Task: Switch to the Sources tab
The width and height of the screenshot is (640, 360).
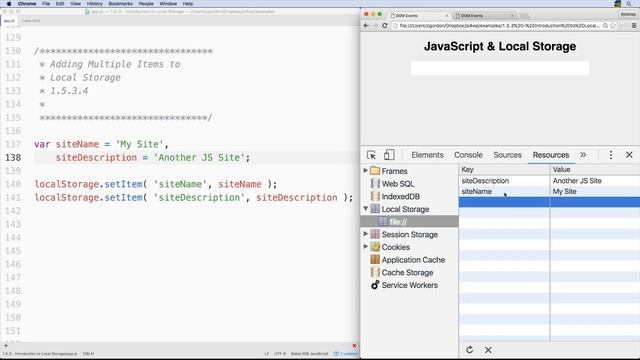Action: [x=507, y=155]
